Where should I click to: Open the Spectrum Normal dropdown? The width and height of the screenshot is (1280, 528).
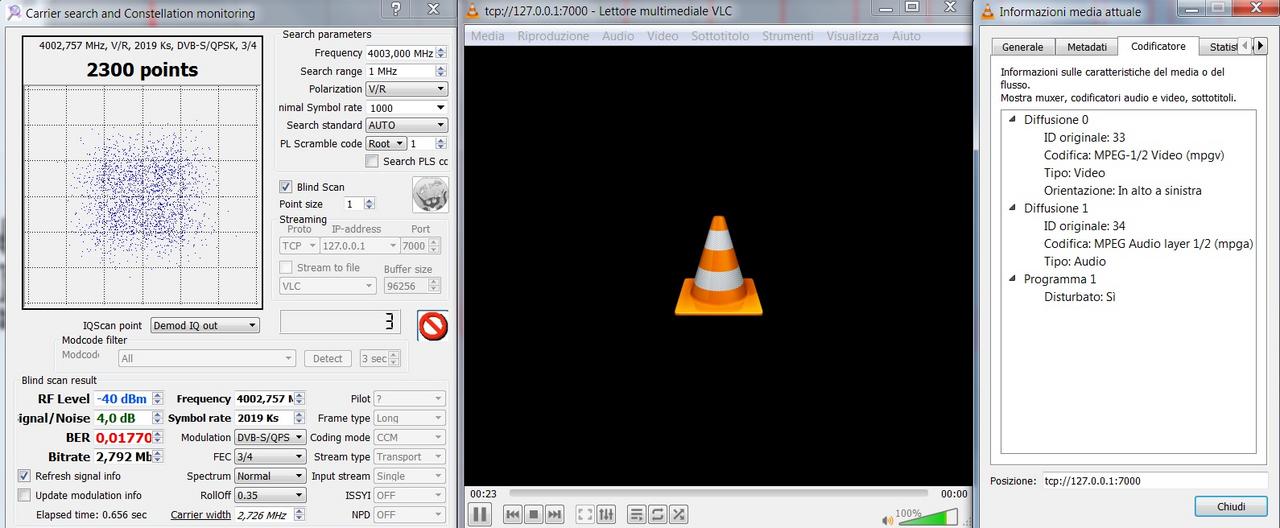[x=270, y=476]
